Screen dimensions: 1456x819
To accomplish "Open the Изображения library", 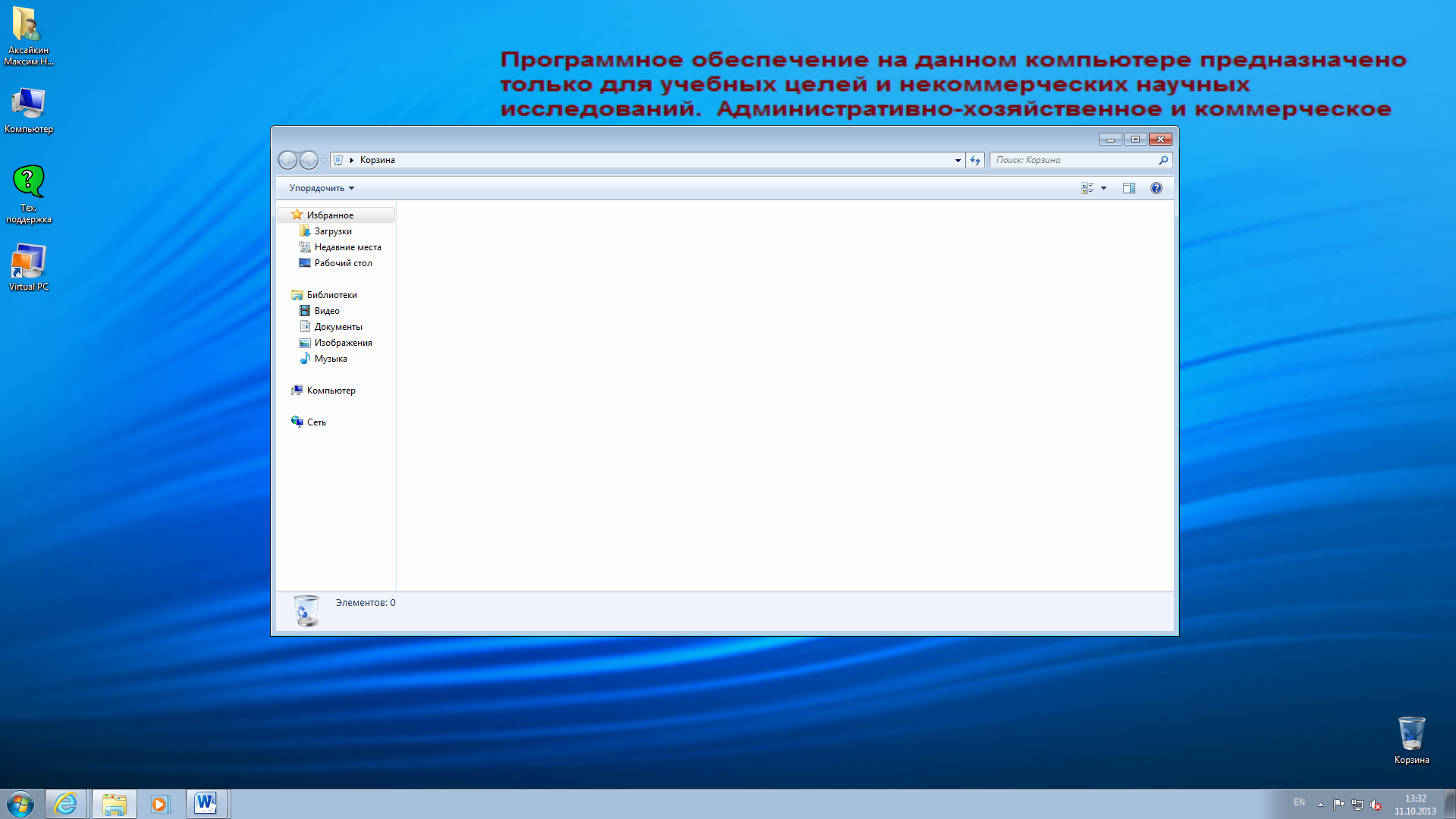I will pyautogui.click(x=343, y=343).
